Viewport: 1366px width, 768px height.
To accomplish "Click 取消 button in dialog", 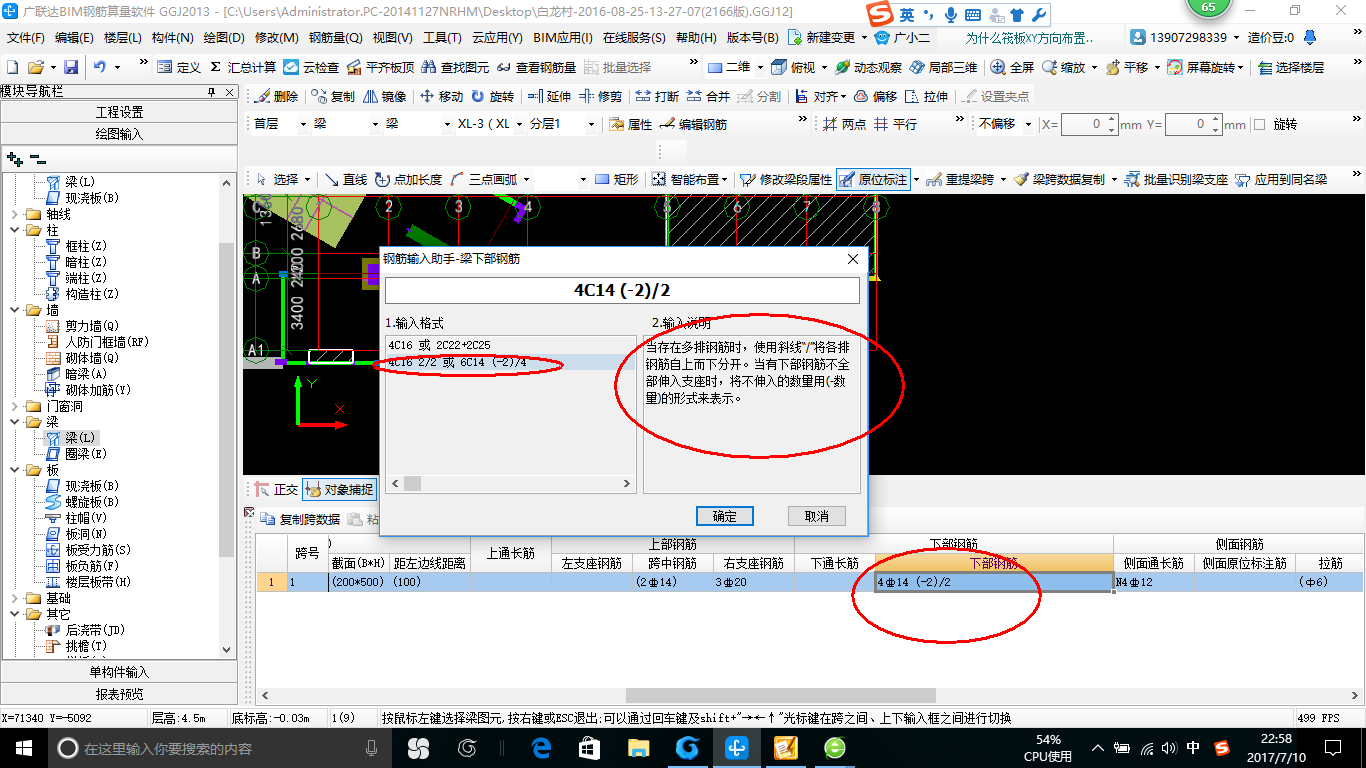I will 817,516.
